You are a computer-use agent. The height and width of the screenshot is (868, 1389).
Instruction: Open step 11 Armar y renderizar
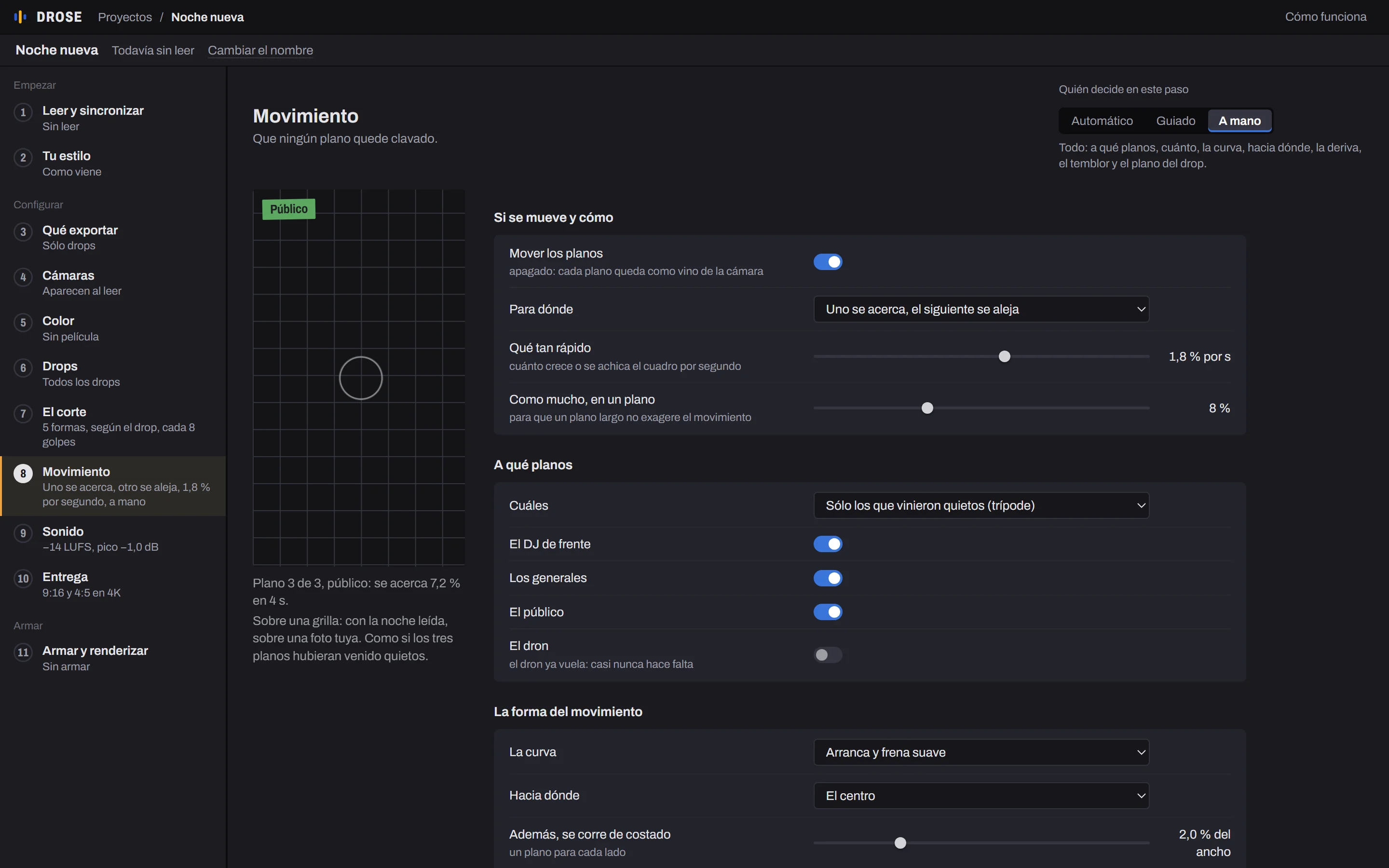pos(113,658)
